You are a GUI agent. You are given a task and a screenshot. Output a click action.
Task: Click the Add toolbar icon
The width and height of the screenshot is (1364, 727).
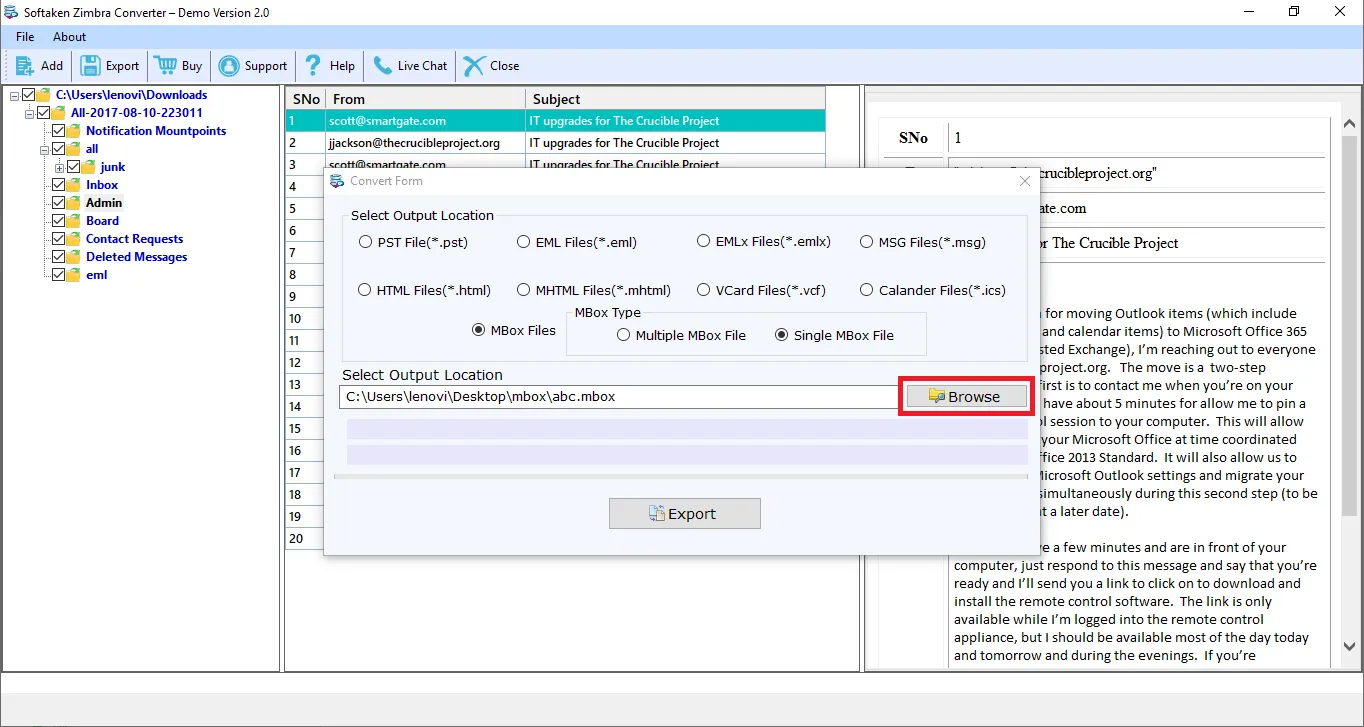pos(25,66)
